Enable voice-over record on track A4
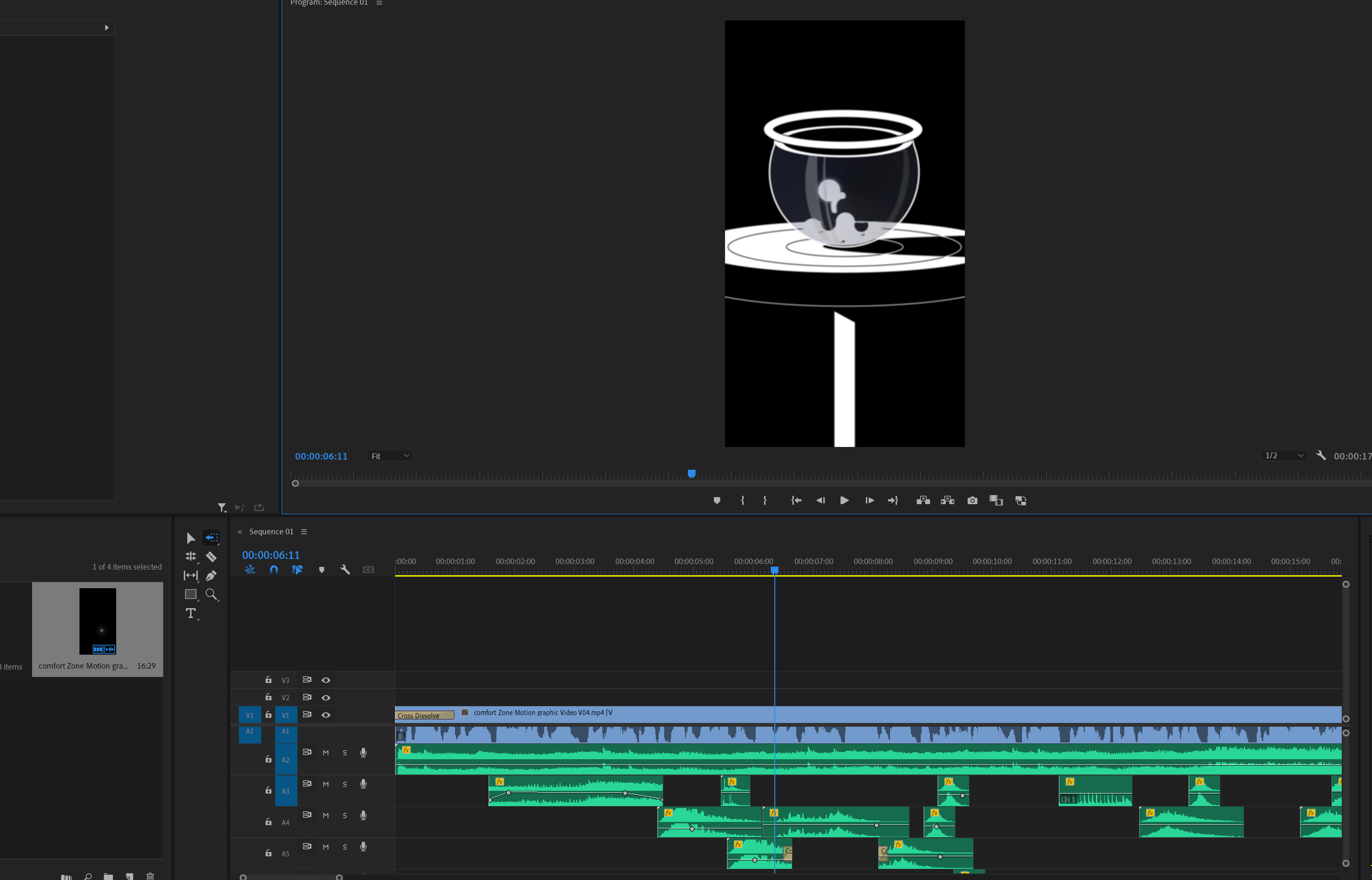 [x=363, y=815]
